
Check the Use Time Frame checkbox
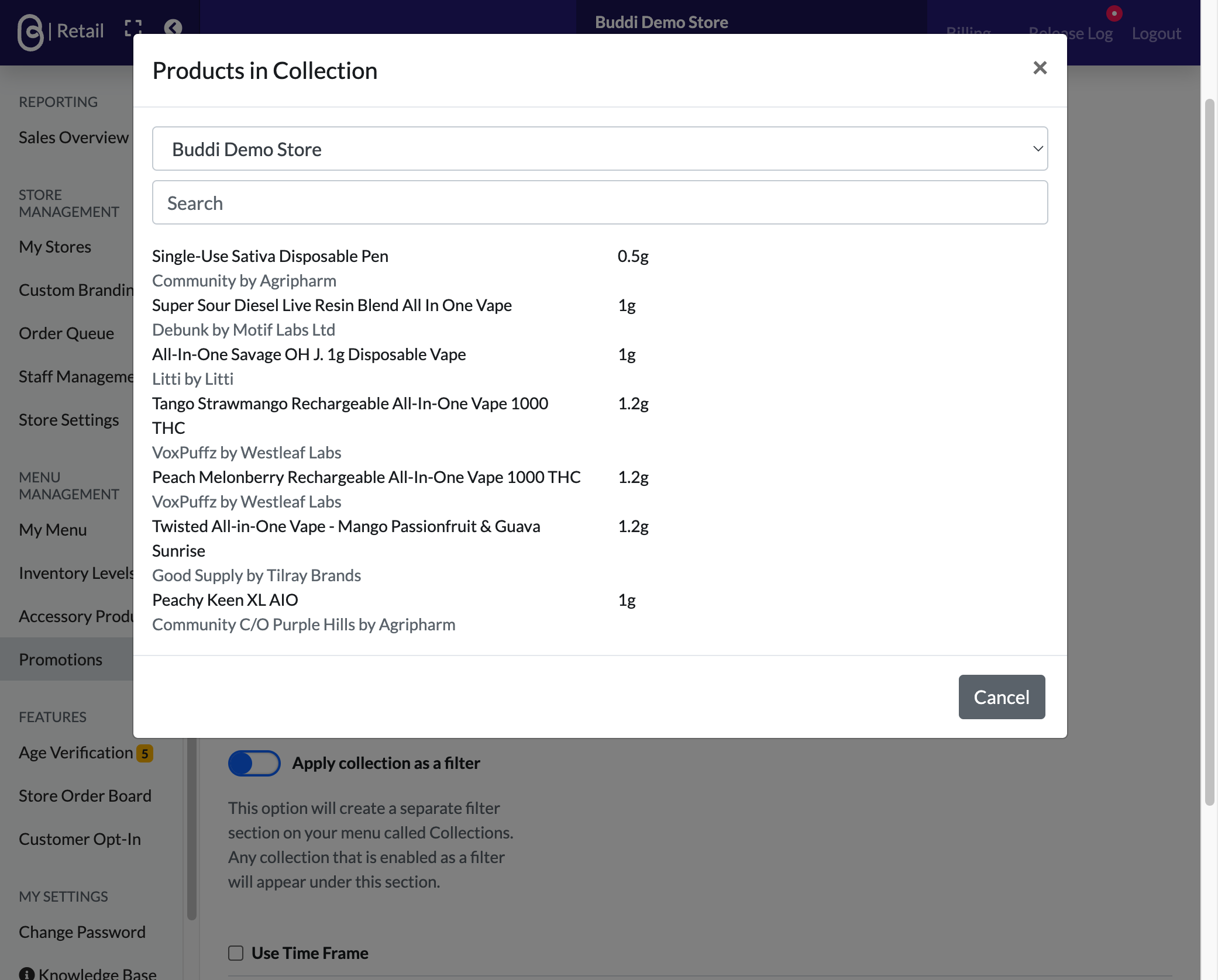(x=236, y=953)
